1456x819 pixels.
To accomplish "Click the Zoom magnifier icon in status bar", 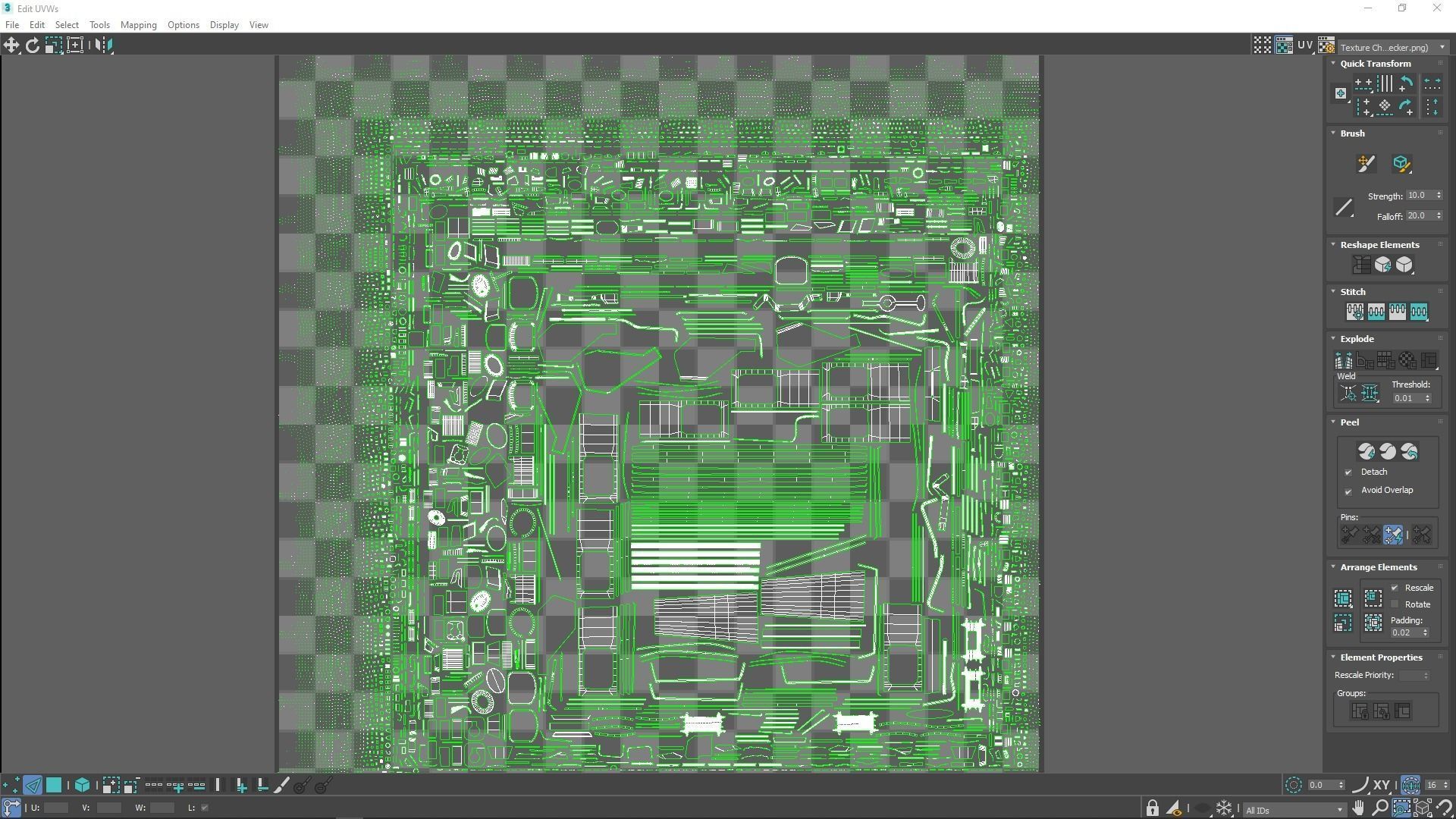I will 1380,808.
